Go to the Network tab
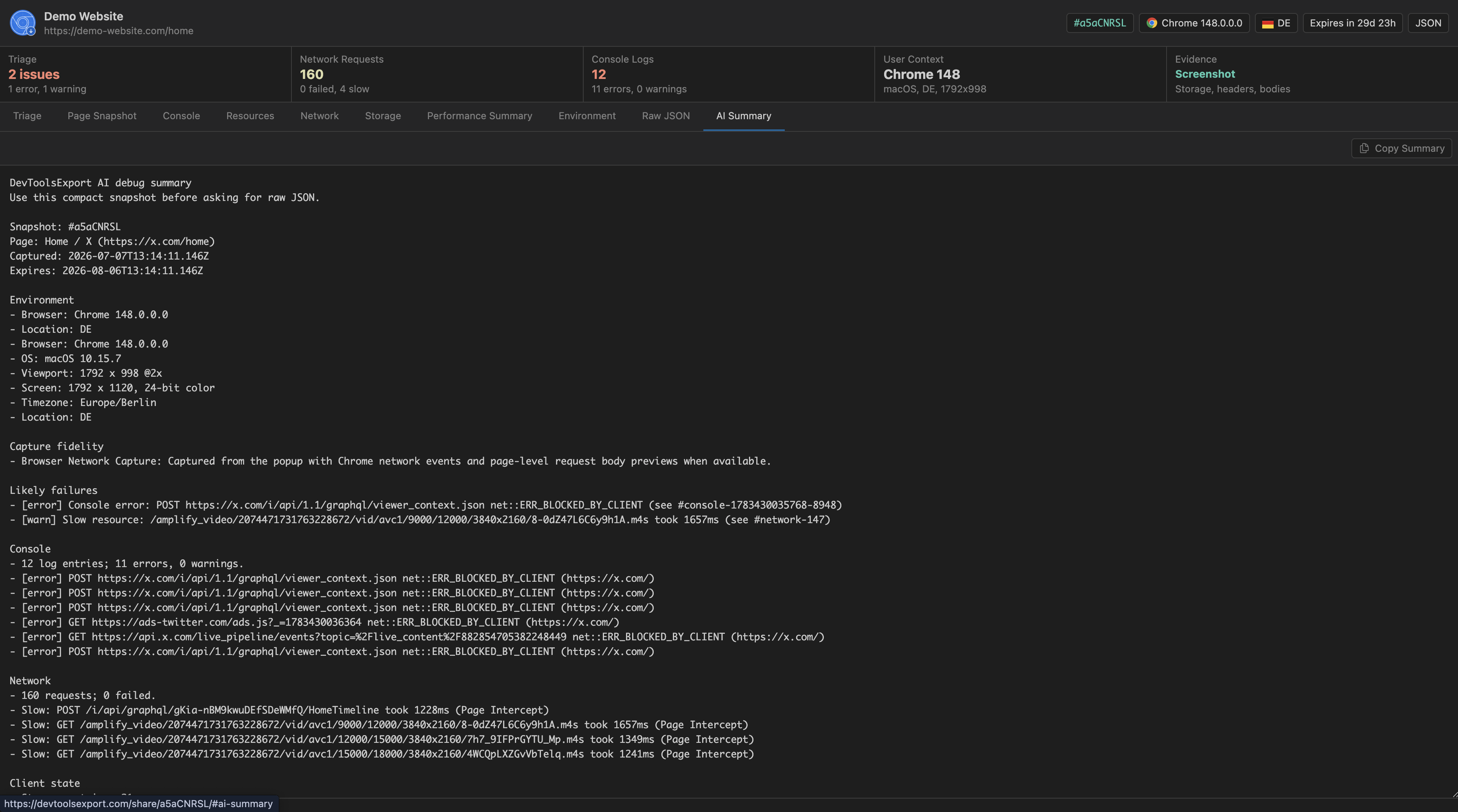Viewport: 1458px width, 812px height. click(x=319, y=116)
